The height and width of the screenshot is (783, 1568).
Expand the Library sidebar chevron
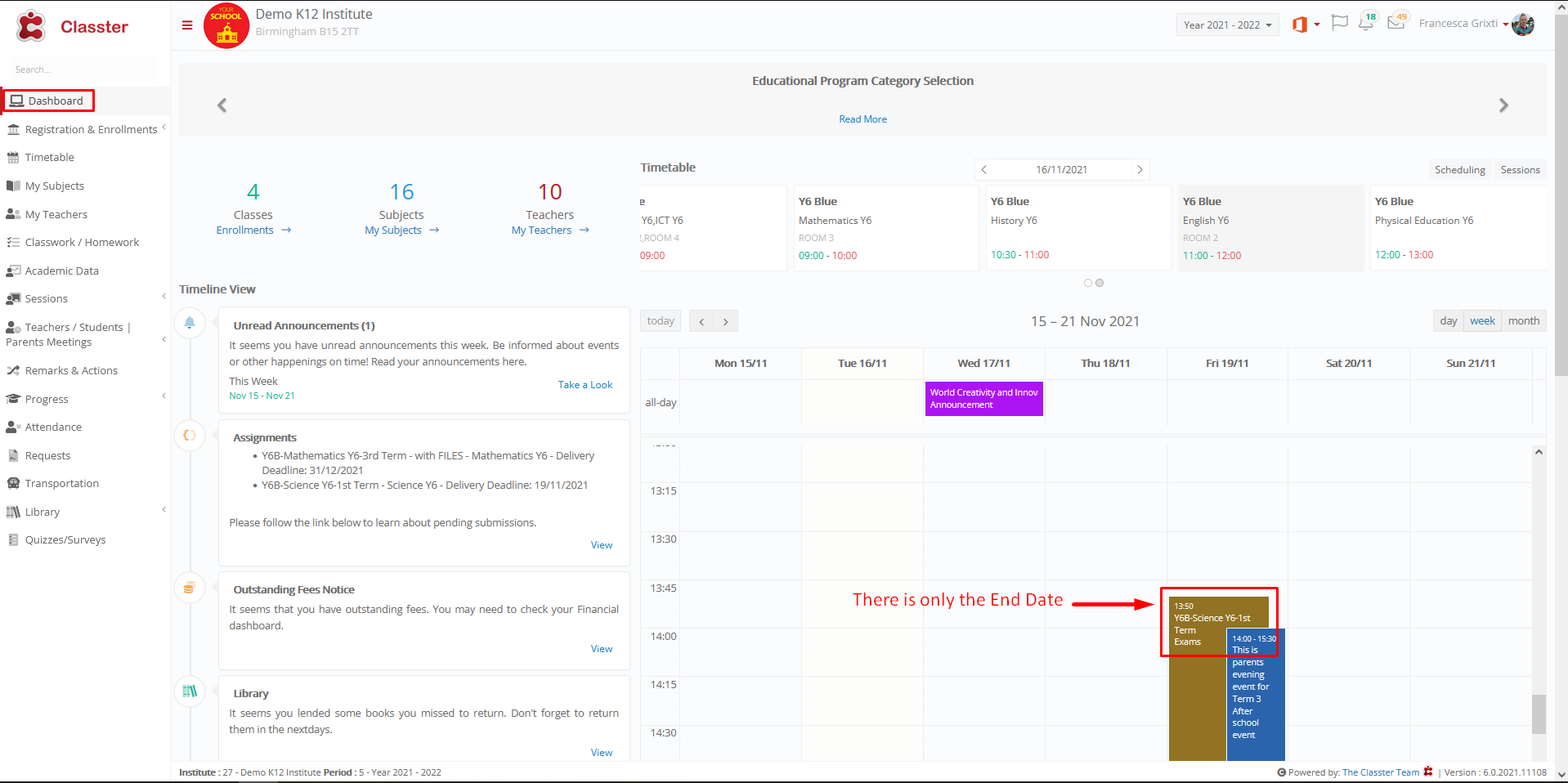point(164,509)
